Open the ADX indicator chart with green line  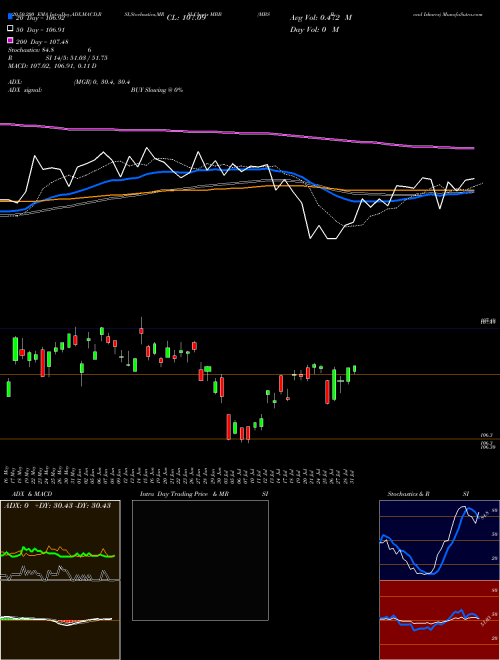[60, 540]
